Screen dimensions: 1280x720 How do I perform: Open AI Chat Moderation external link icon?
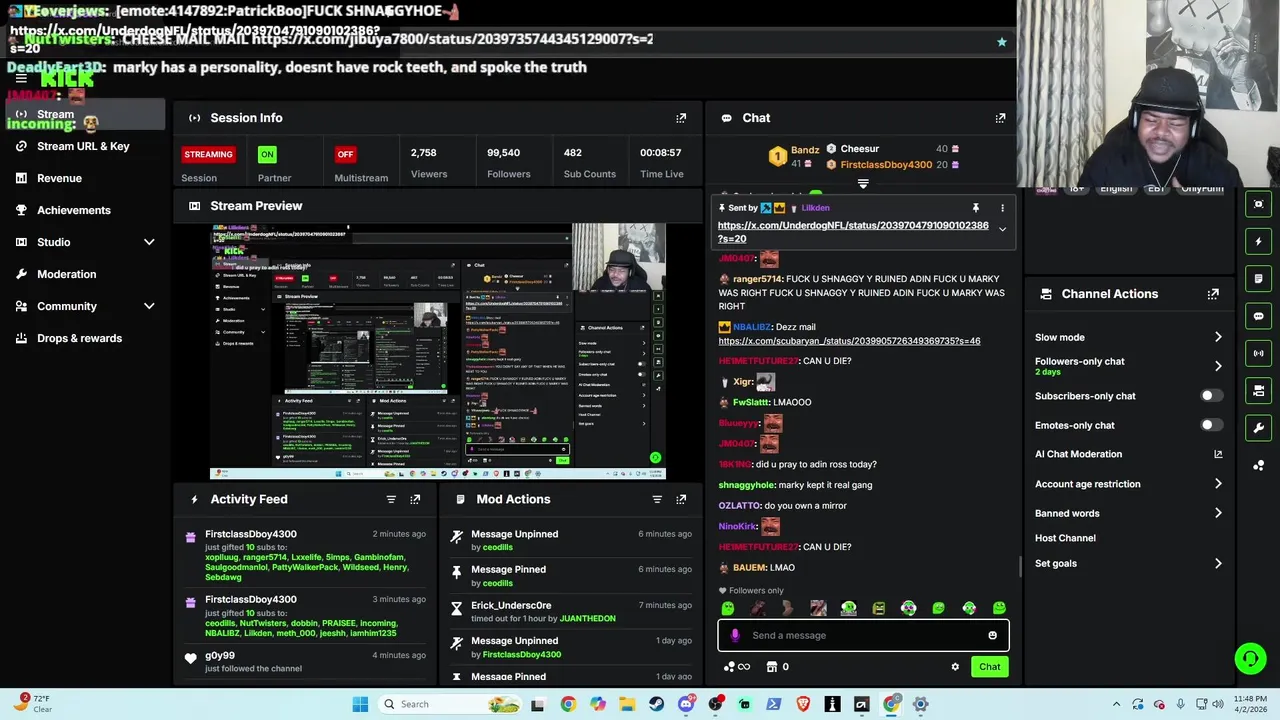(1218, 454)
